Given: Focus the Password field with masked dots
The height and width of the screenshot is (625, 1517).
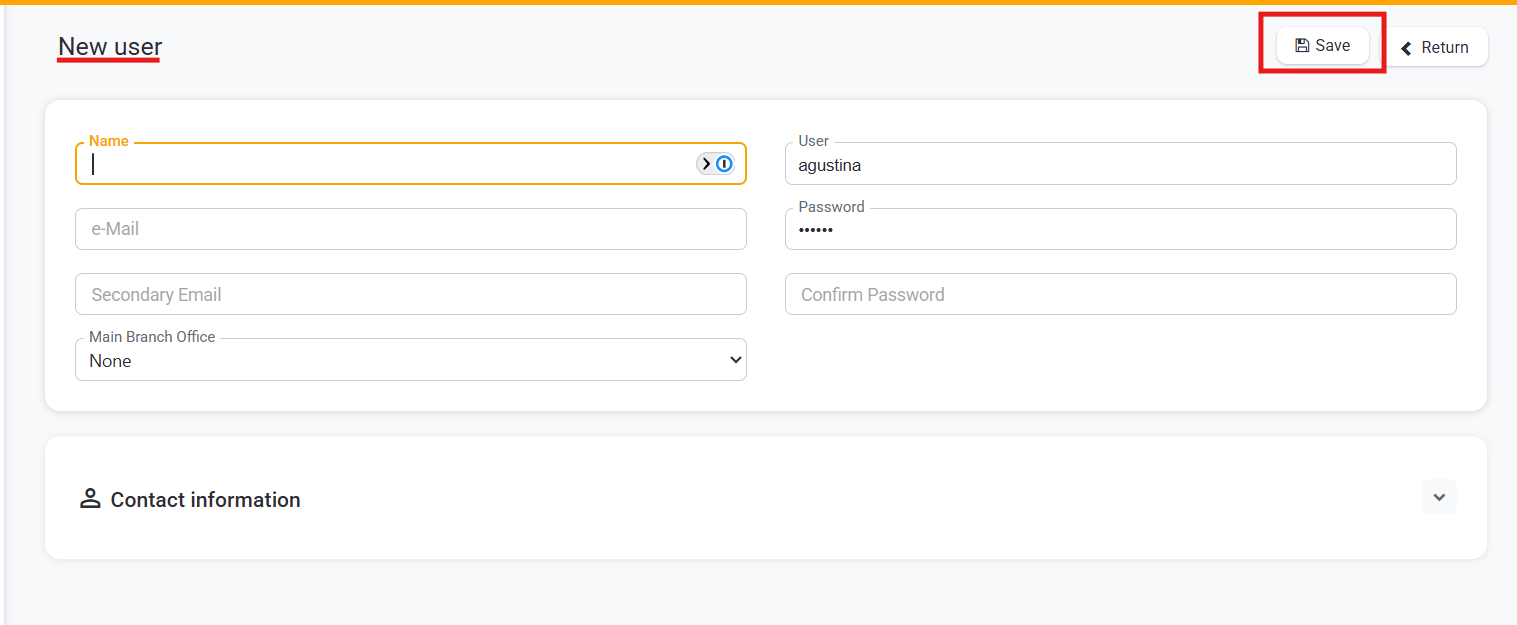Looking at the screenshot, I should (1120, 230).
